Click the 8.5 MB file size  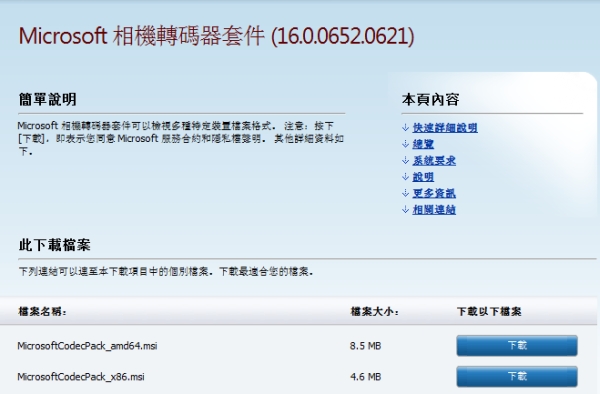coord(365,346)
